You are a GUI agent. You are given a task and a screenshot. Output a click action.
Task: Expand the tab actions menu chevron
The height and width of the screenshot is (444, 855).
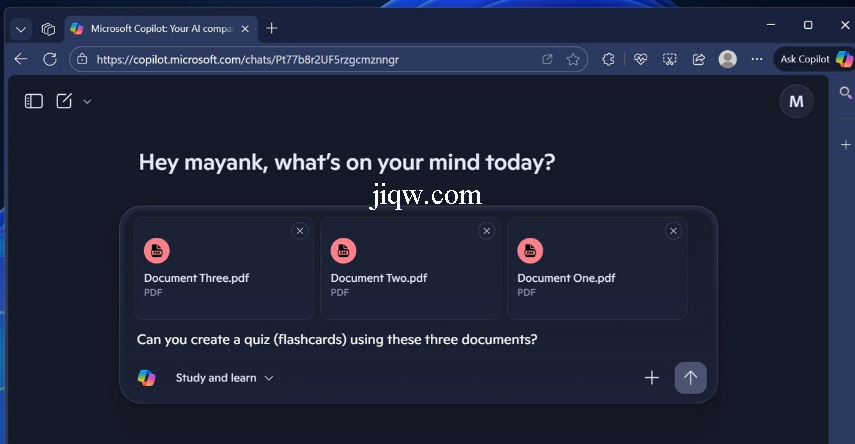(20, 29)
